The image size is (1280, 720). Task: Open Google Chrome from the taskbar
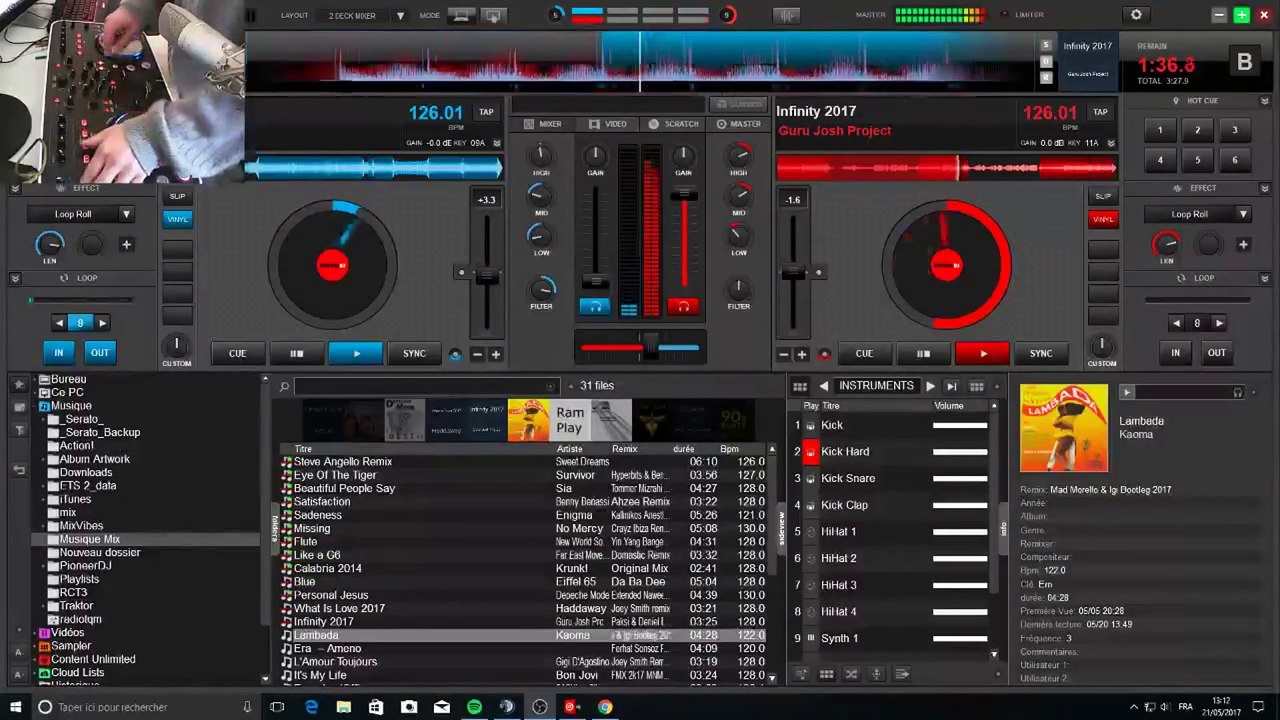(605, 707)
